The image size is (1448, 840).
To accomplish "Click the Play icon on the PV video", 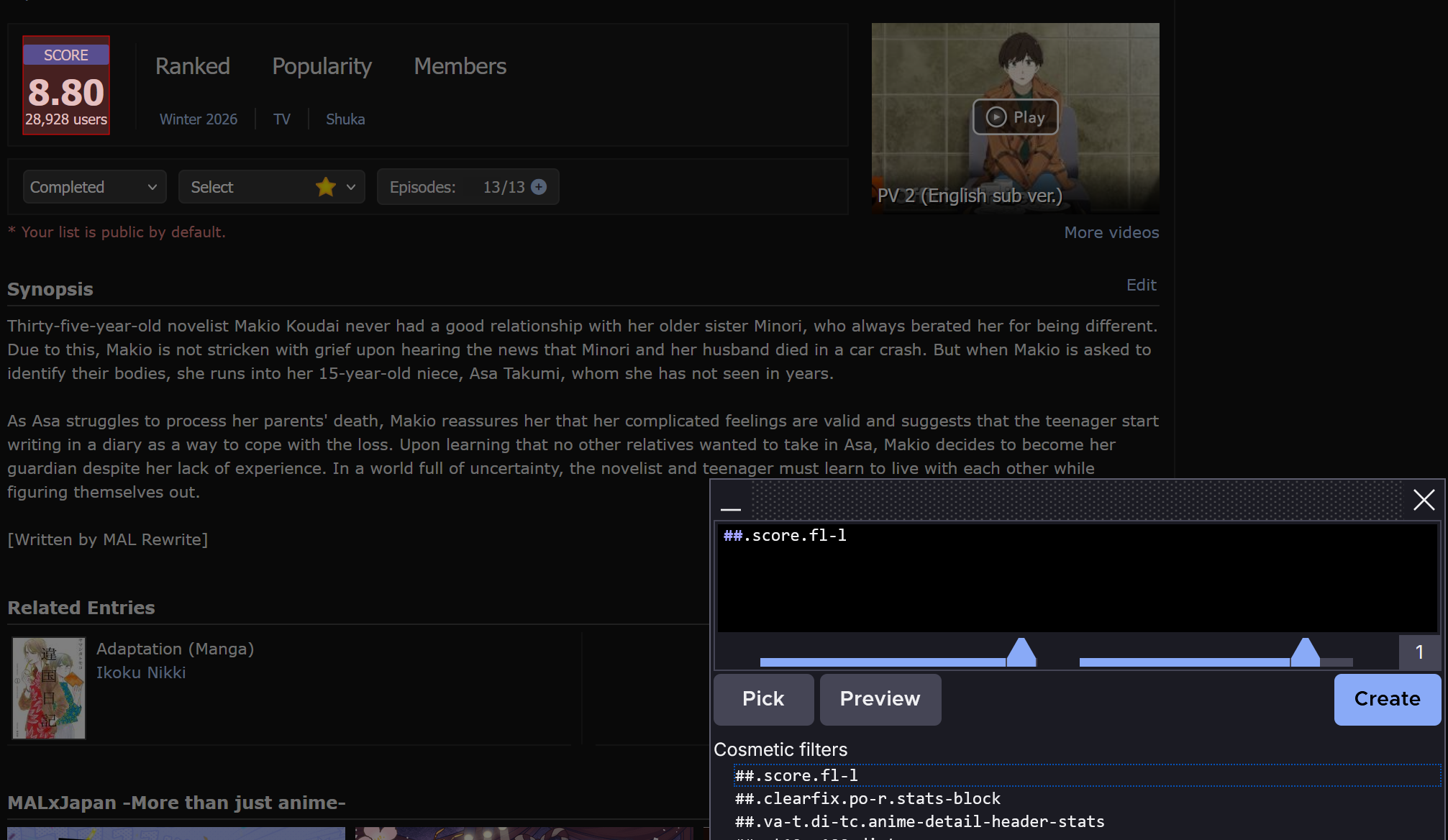I will coord(996,117).
